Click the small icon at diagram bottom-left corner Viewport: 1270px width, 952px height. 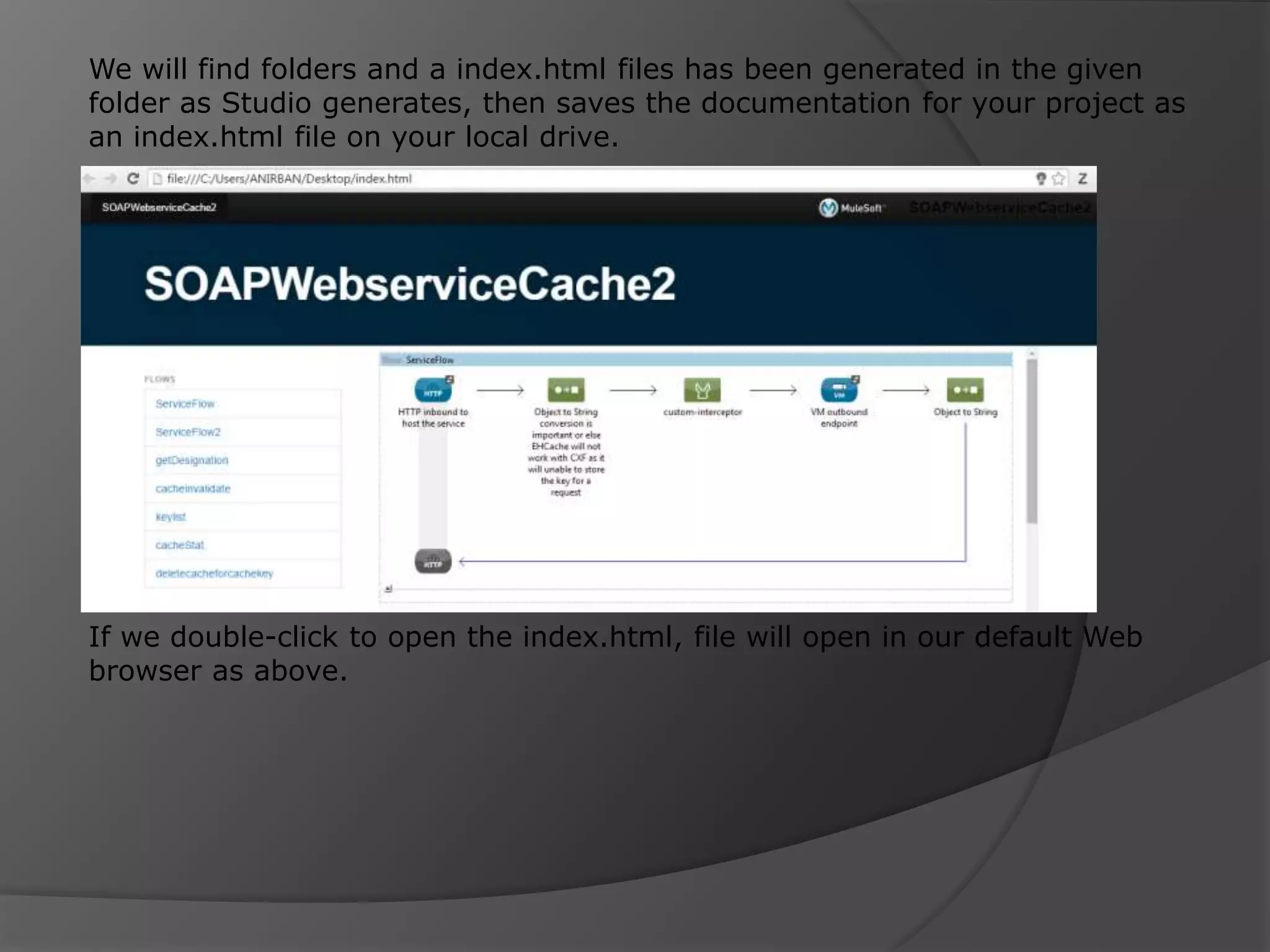388,588
